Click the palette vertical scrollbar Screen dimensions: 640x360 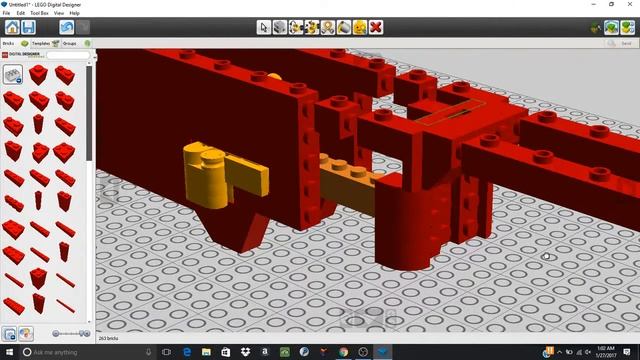(x=89, y=113)
